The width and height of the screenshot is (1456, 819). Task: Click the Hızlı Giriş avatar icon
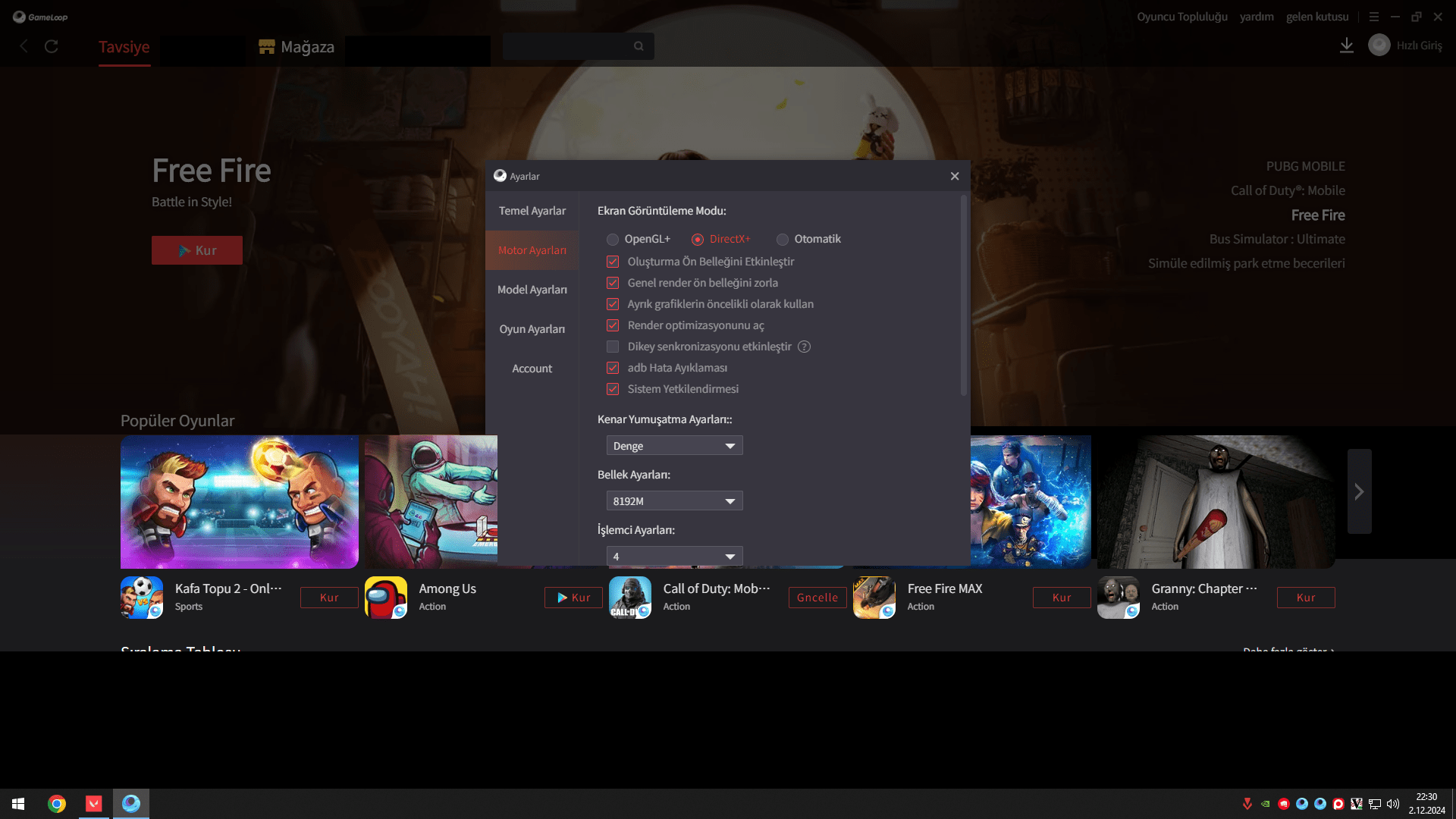(1379, 45)
